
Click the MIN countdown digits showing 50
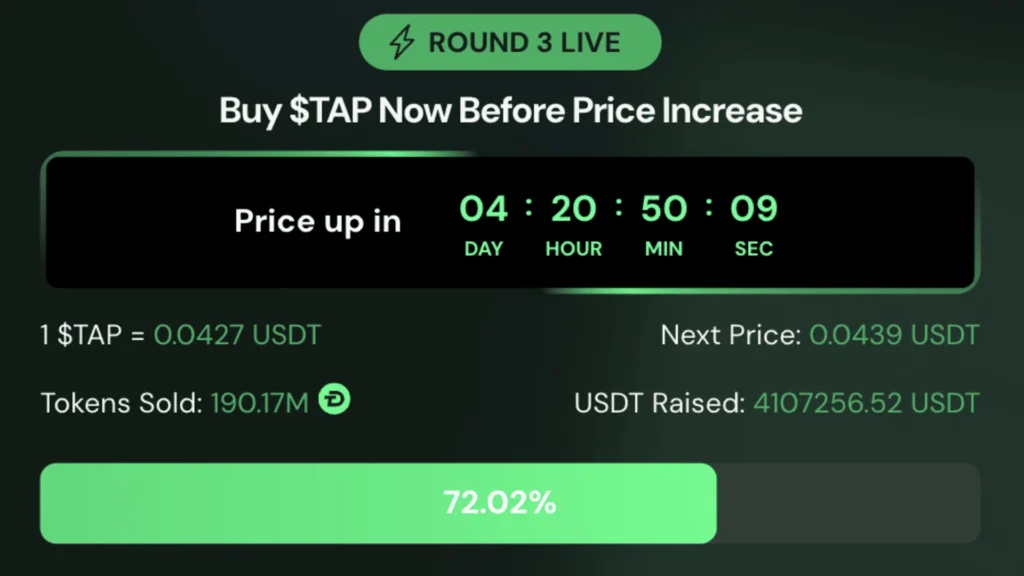(x=663, y=208)
